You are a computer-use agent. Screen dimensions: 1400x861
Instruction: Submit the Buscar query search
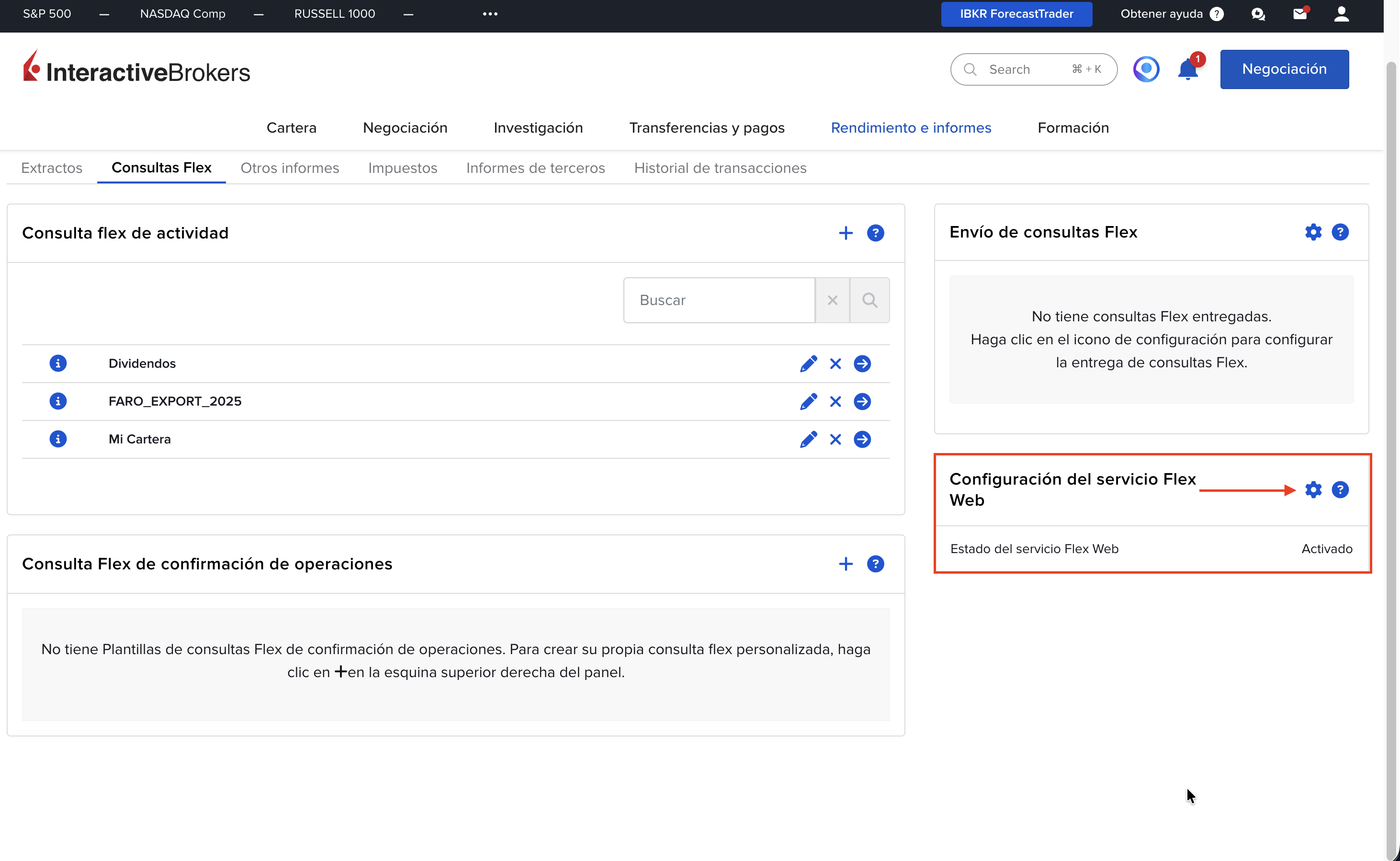point(869,300)
